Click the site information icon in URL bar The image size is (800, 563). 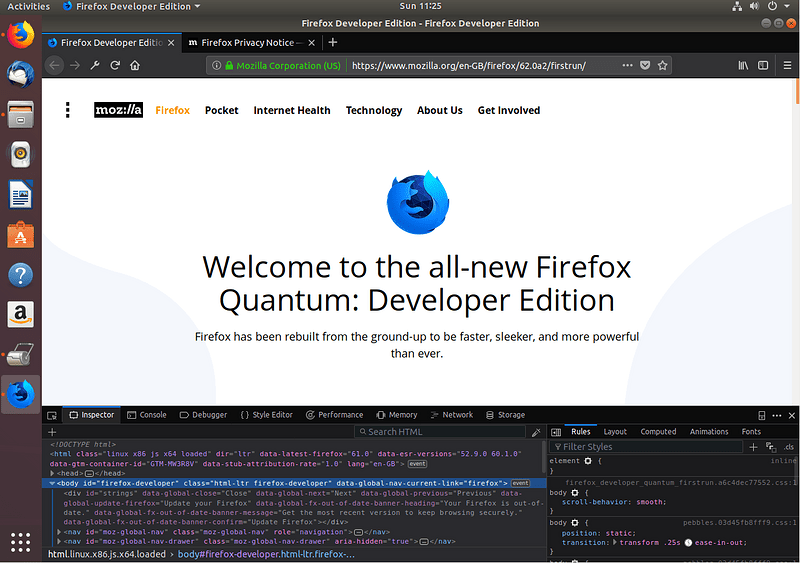coord(216,65)
